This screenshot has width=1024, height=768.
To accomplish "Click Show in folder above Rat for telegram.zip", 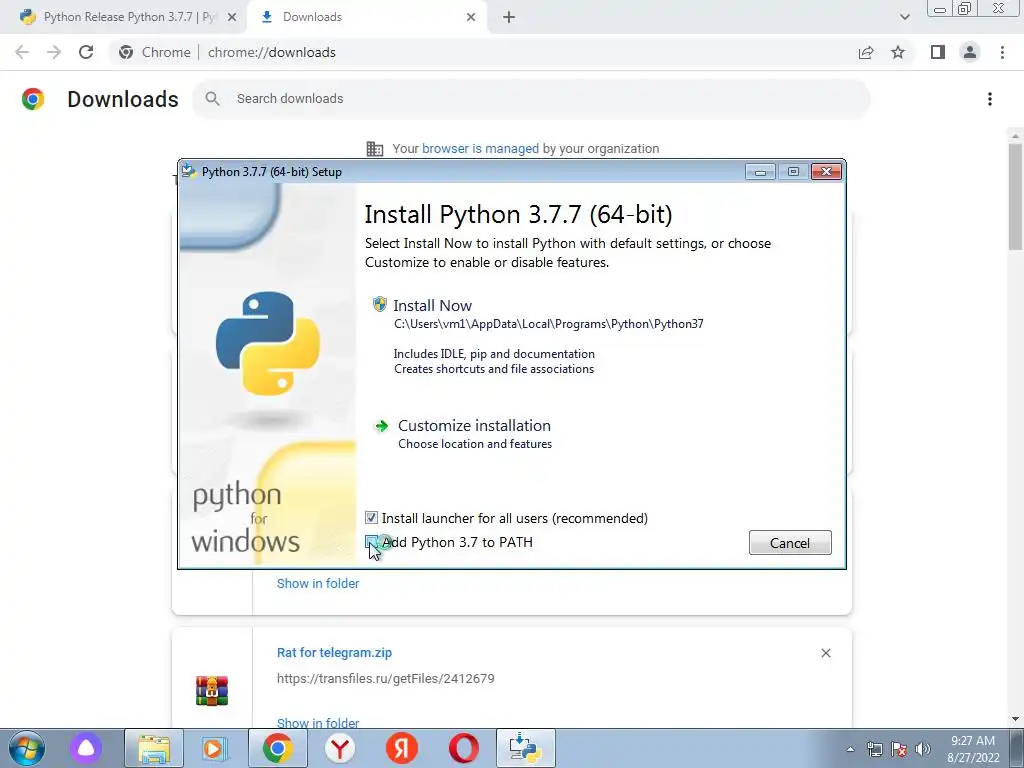I will [318, 583].
